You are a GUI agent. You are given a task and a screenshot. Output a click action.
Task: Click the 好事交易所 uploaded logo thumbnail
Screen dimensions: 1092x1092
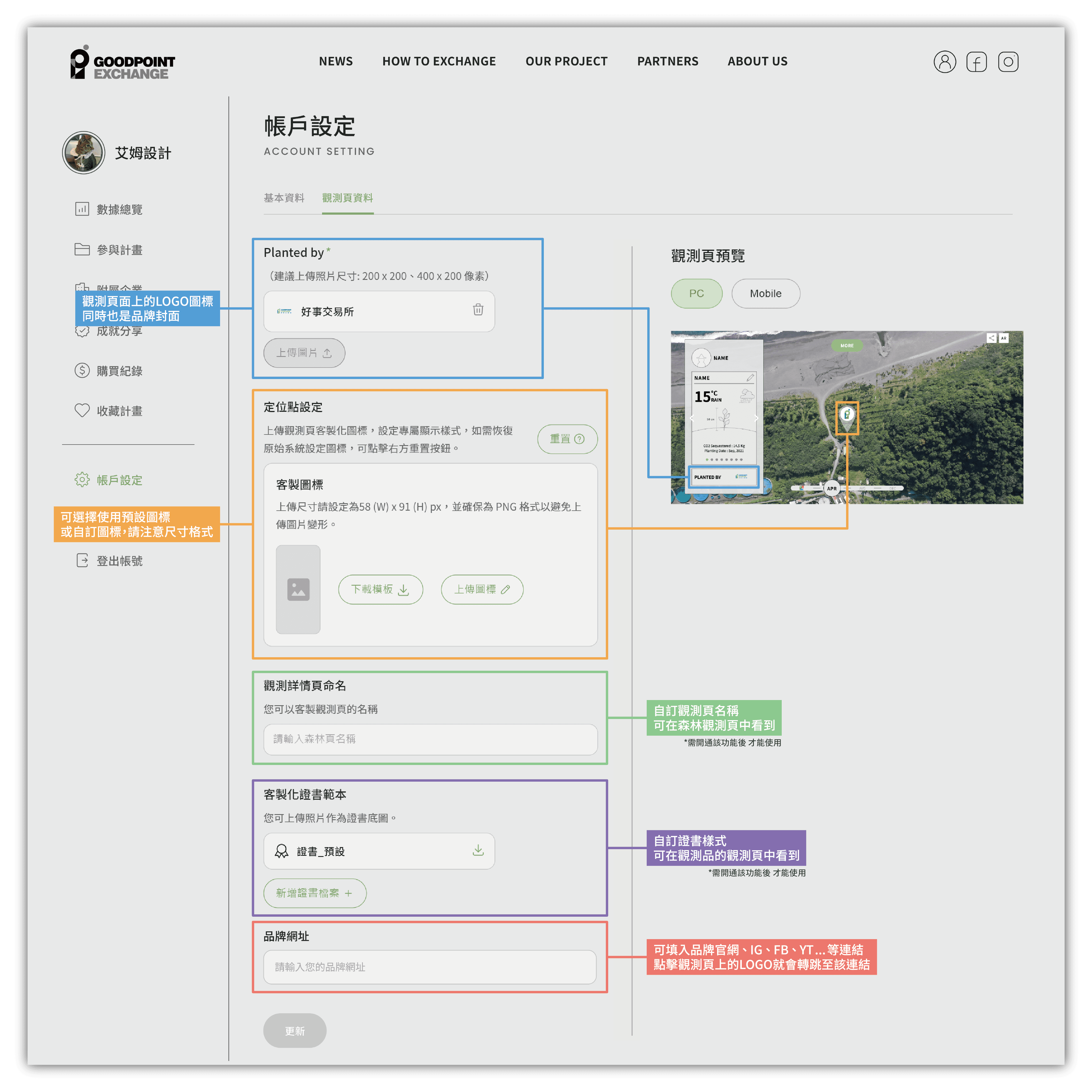point(284,311)
